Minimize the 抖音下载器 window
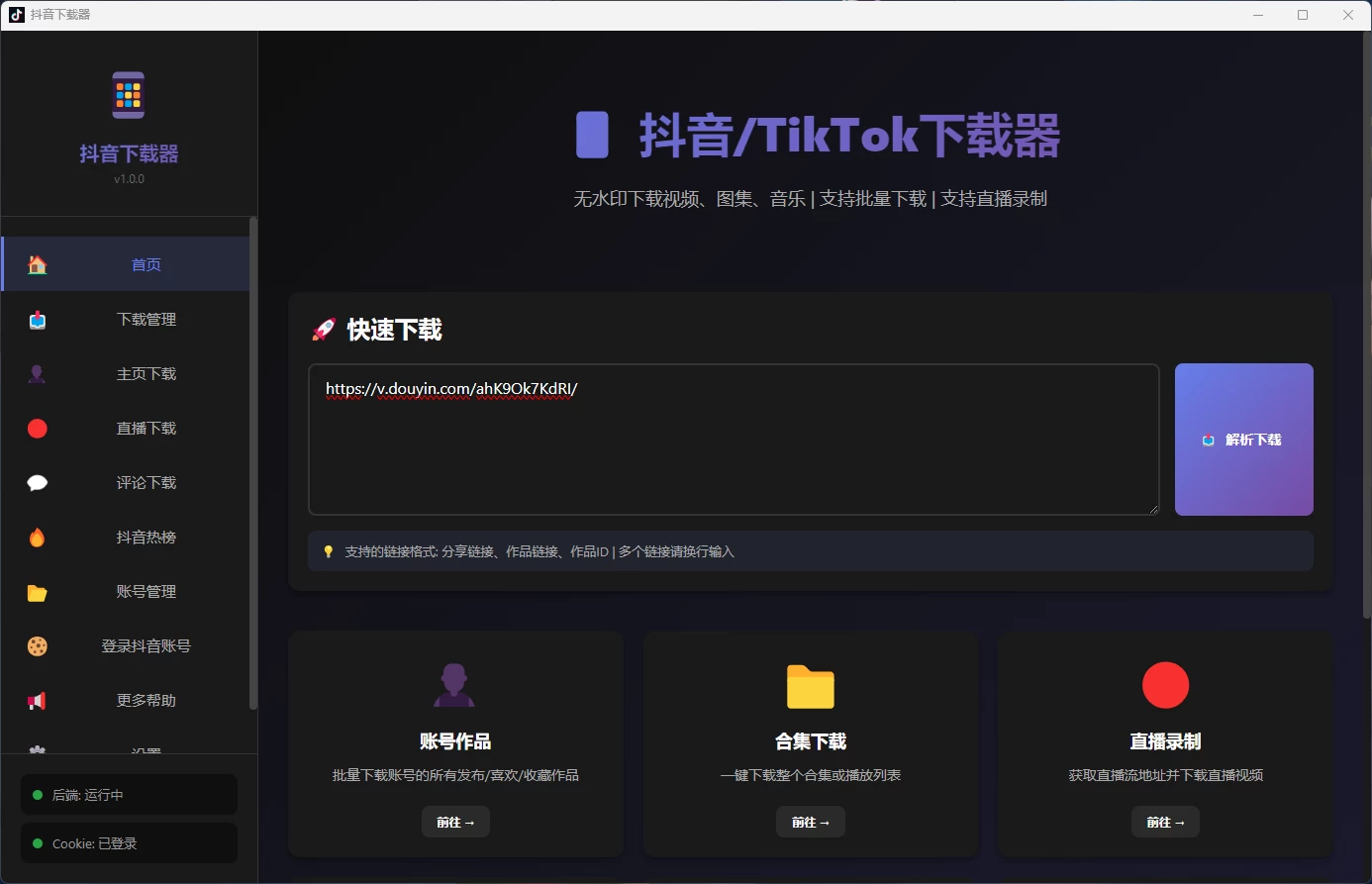 coord(1258,15)
